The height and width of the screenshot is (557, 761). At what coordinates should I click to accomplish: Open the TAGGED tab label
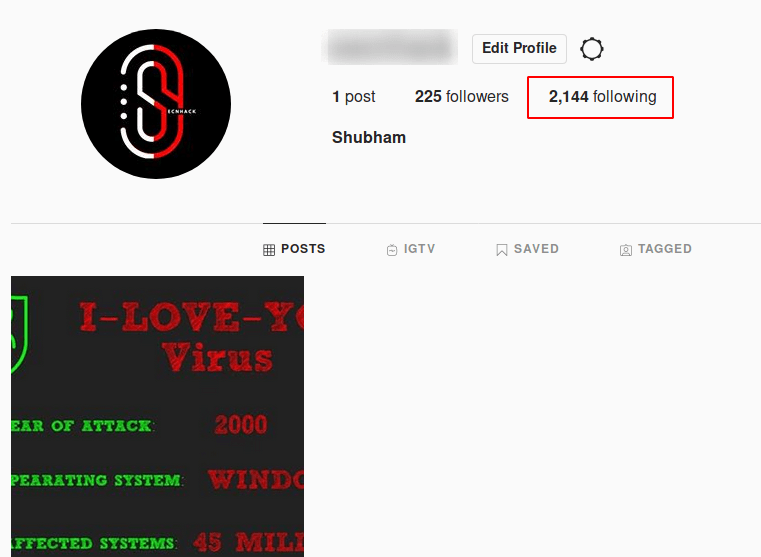(665, 249)
